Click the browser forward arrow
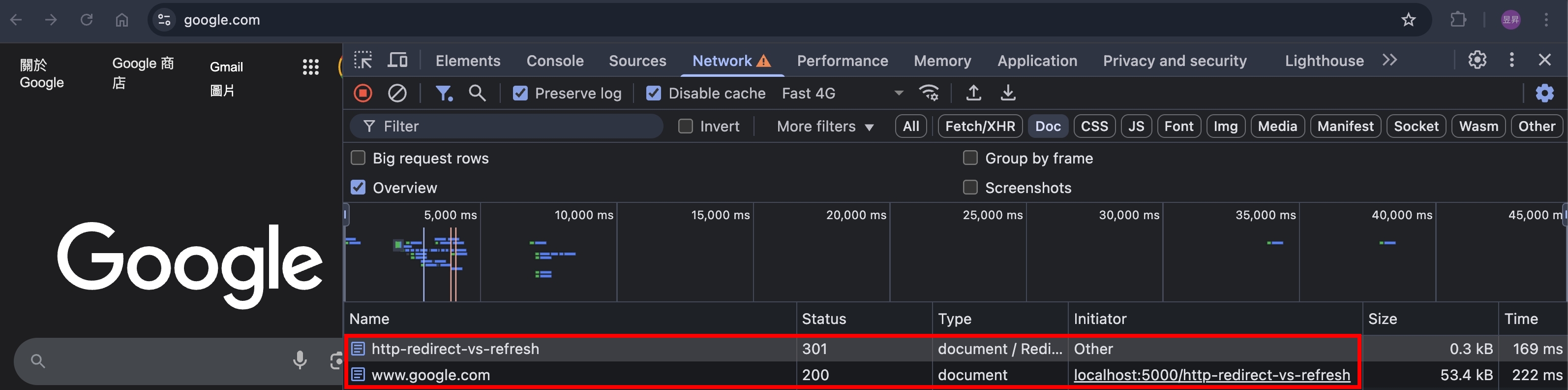Screen dimensions: 1568x390 pyautogui.click(x=51, y=20)
